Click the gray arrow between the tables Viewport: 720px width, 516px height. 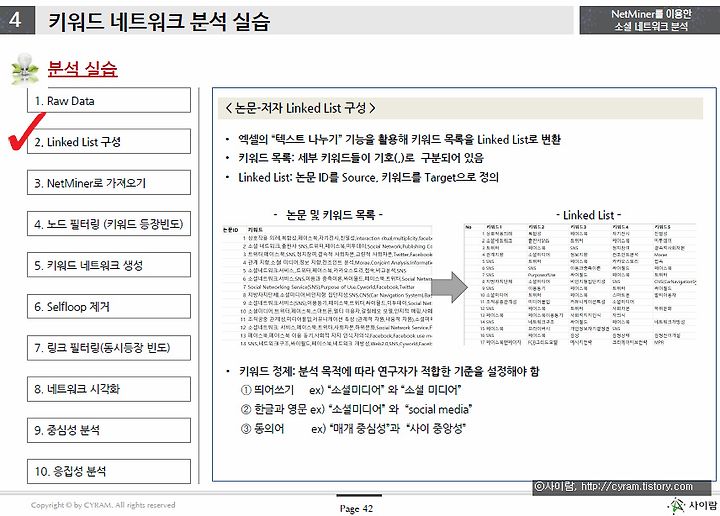tap(450, 287)
